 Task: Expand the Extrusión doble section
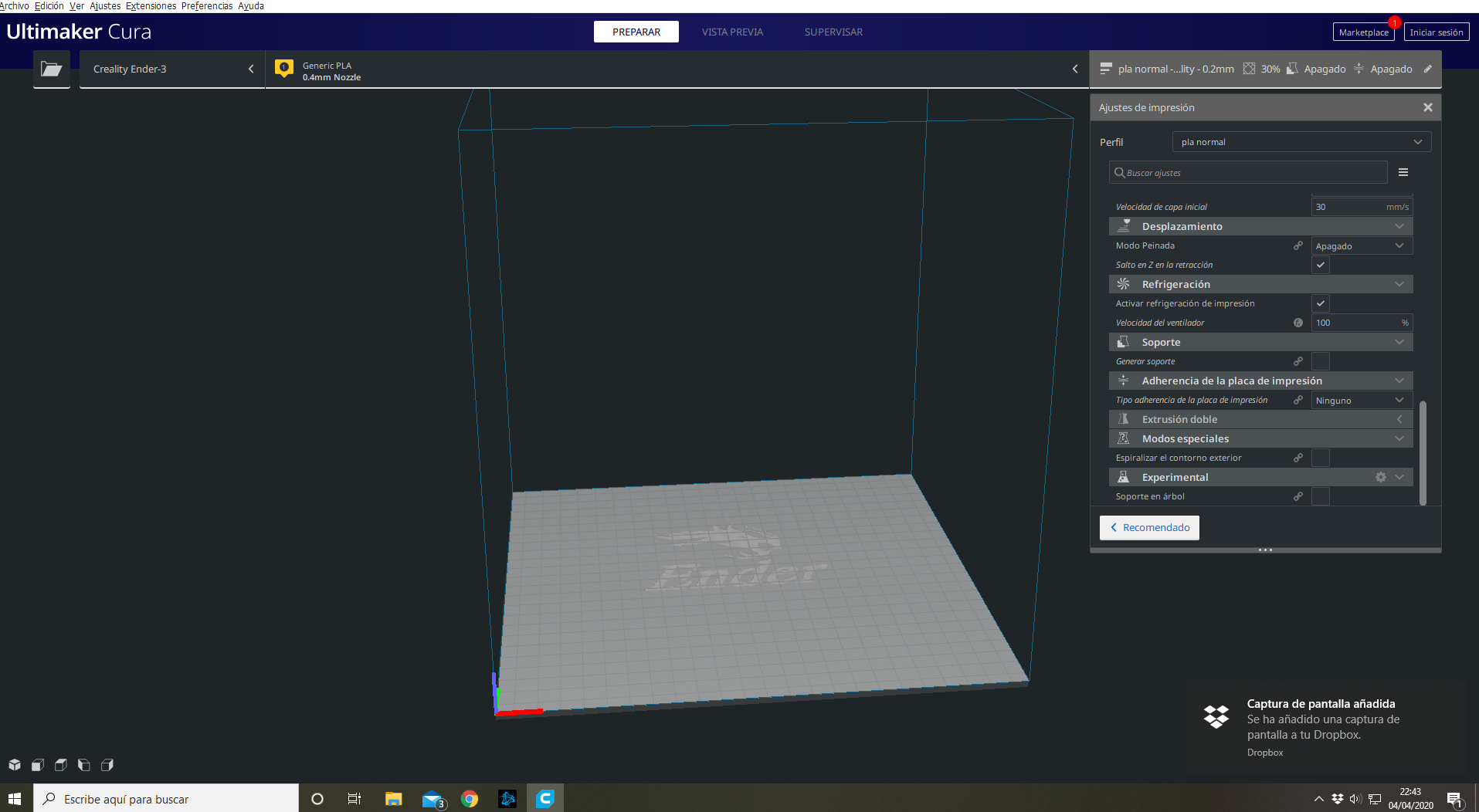point(1261,419)
